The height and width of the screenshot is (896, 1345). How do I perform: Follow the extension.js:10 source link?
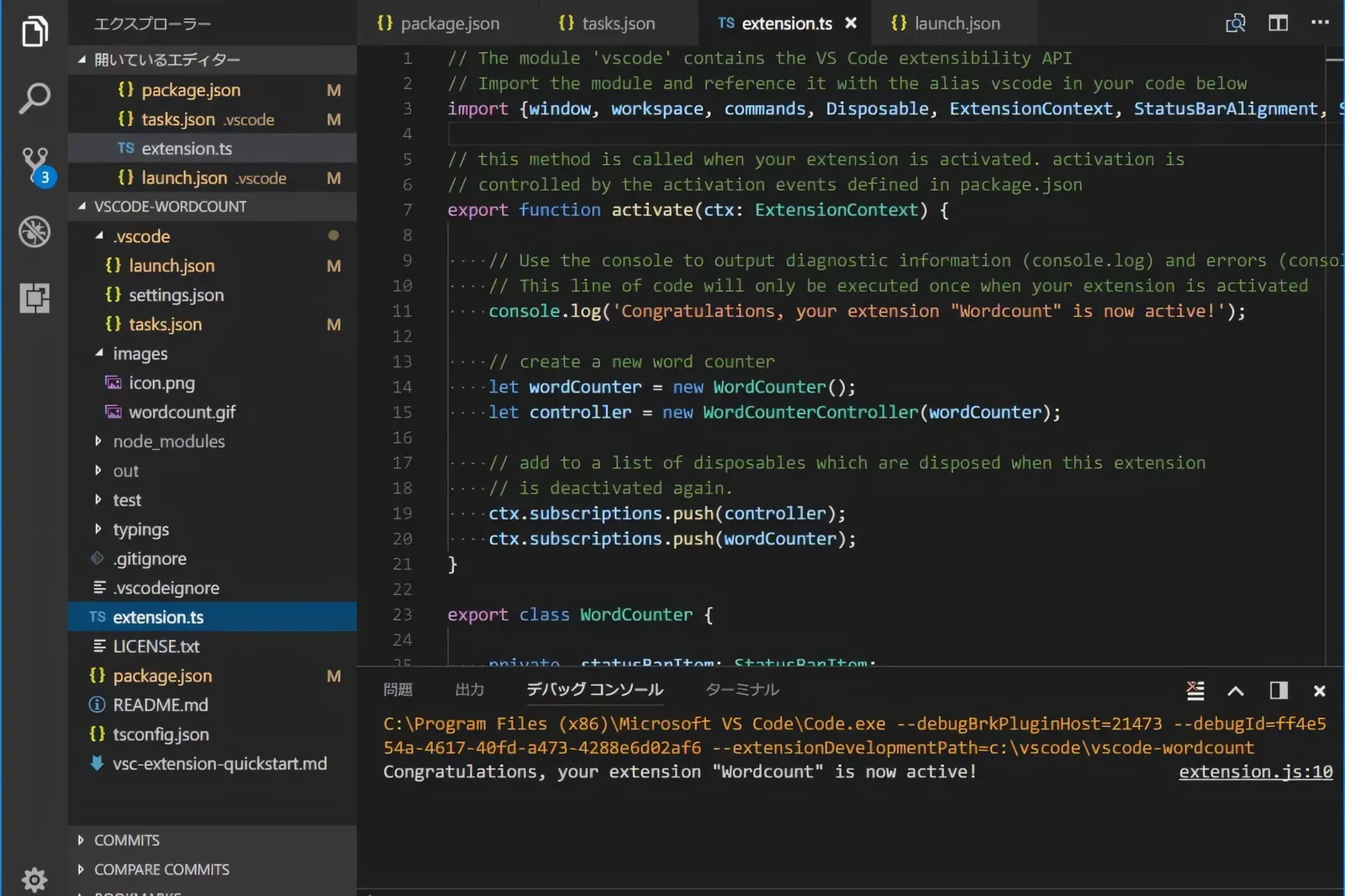coord(1255,772)
